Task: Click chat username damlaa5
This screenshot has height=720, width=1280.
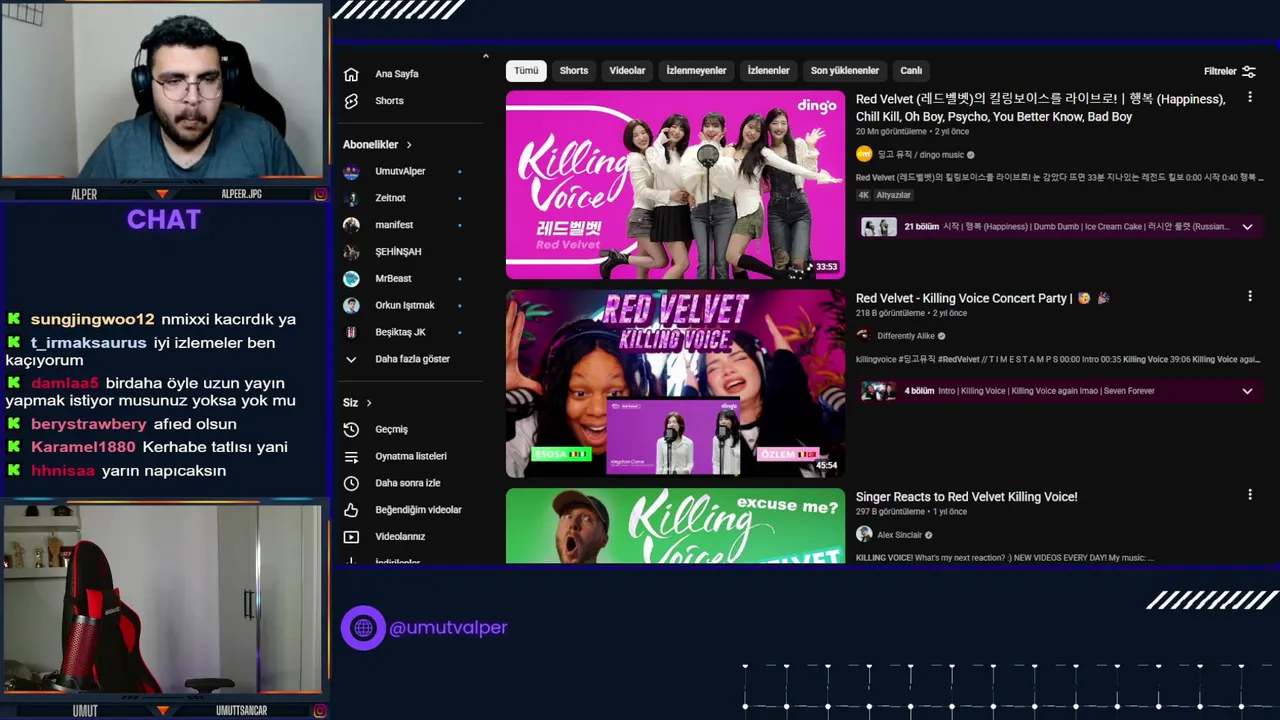Action: 65,383
